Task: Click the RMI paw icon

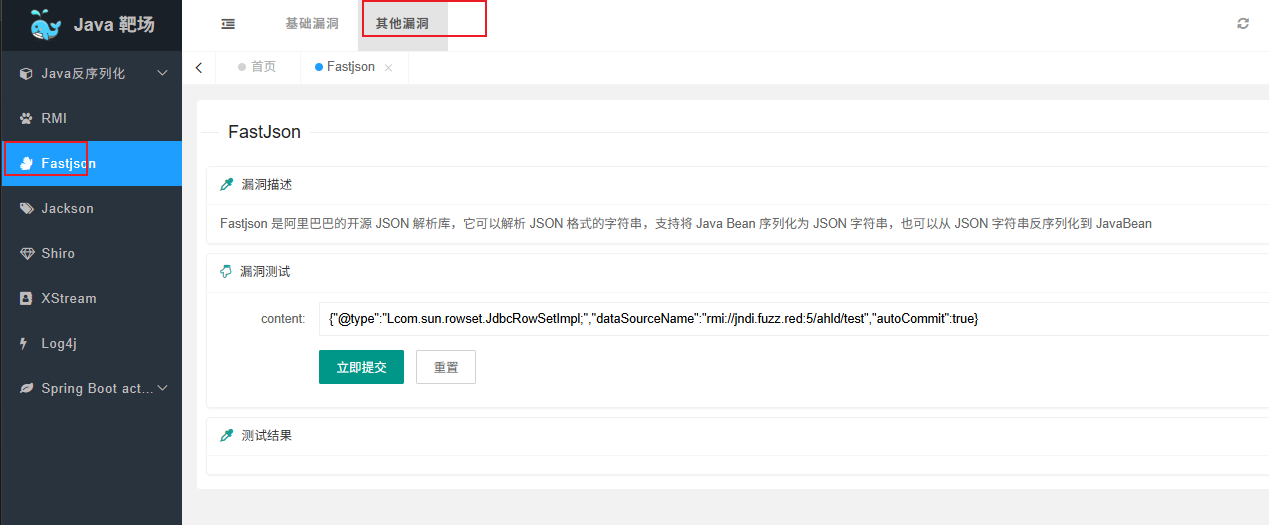Action: [x=27, y=118]
